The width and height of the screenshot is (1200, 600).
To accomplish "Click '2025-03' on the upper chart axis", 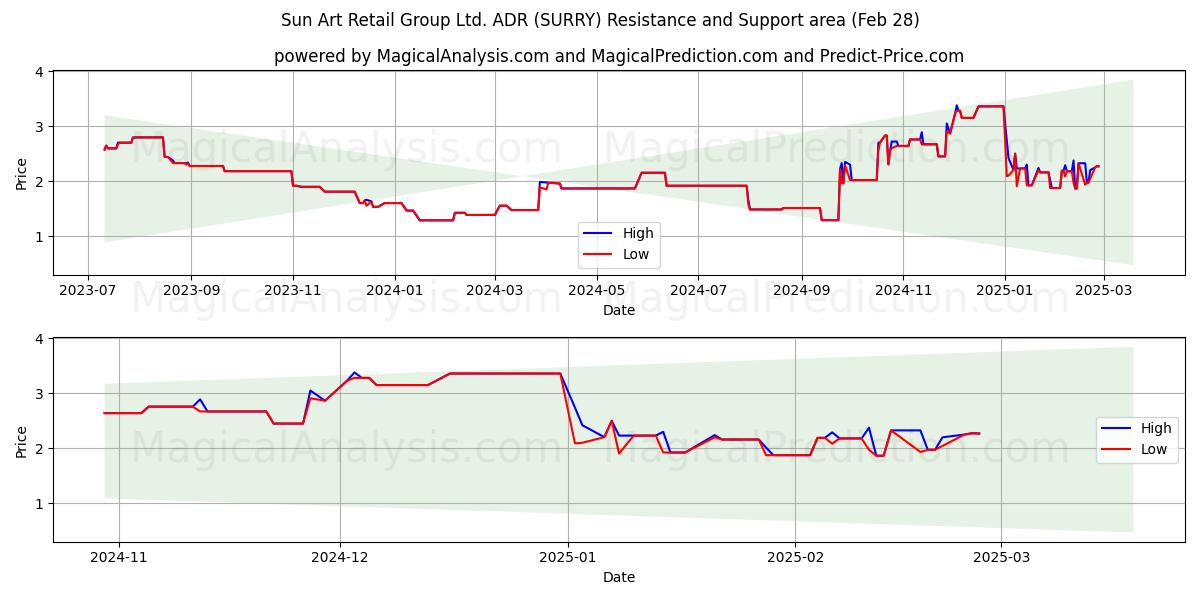I will pos(1103,291).
